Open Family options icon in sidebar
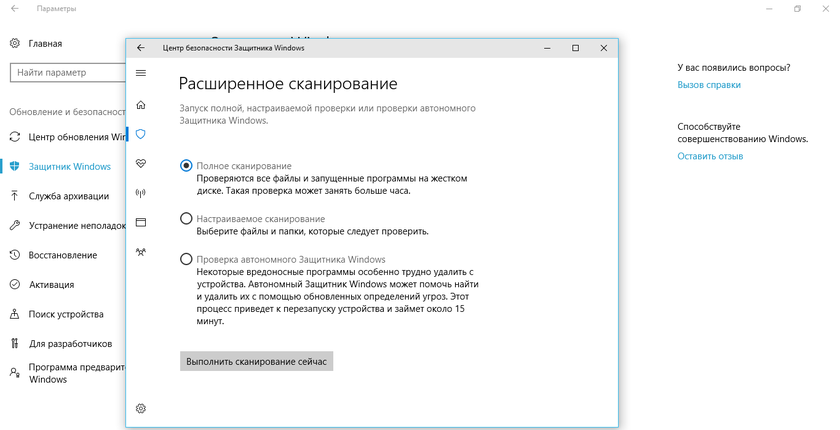 point(141,251)
